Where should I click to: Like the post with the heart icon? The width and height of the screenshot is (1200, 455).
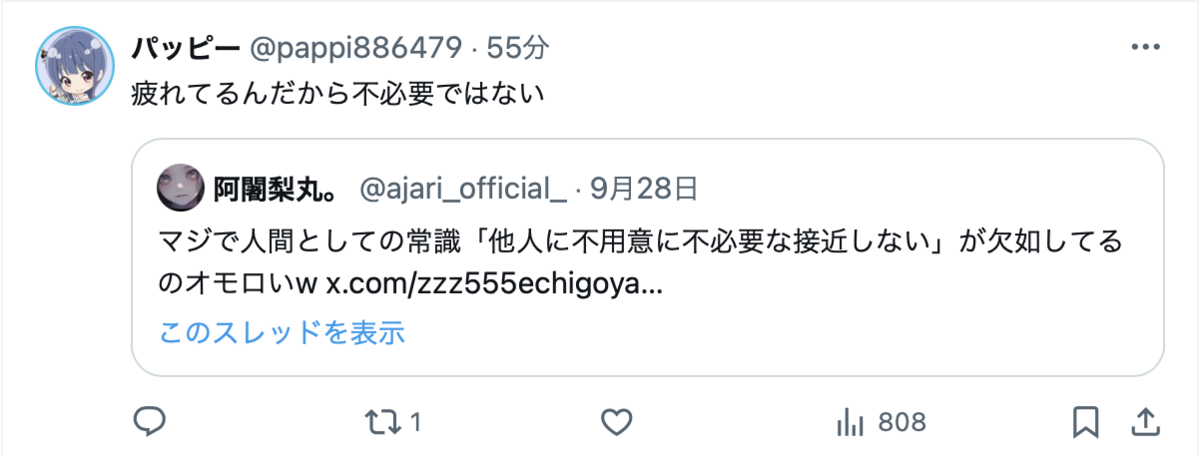[x=617, y=421]
